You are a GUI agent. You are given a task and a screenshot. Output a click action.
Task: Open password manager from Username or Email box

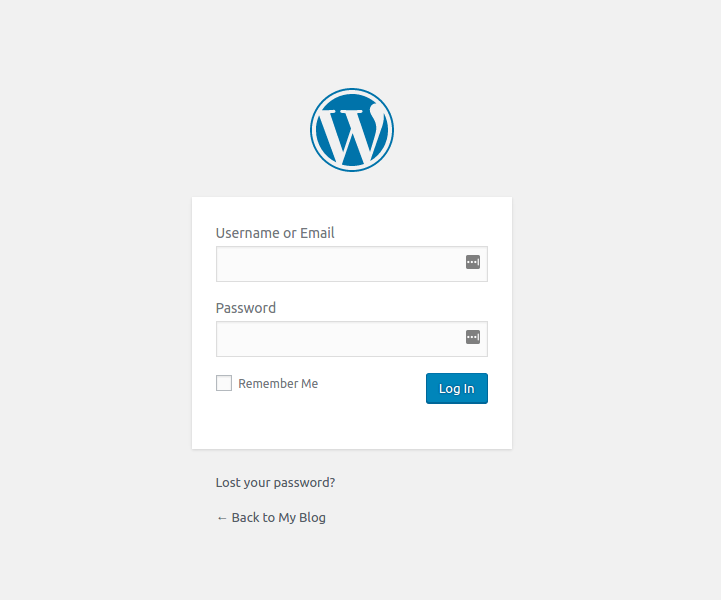click(473, 262)
